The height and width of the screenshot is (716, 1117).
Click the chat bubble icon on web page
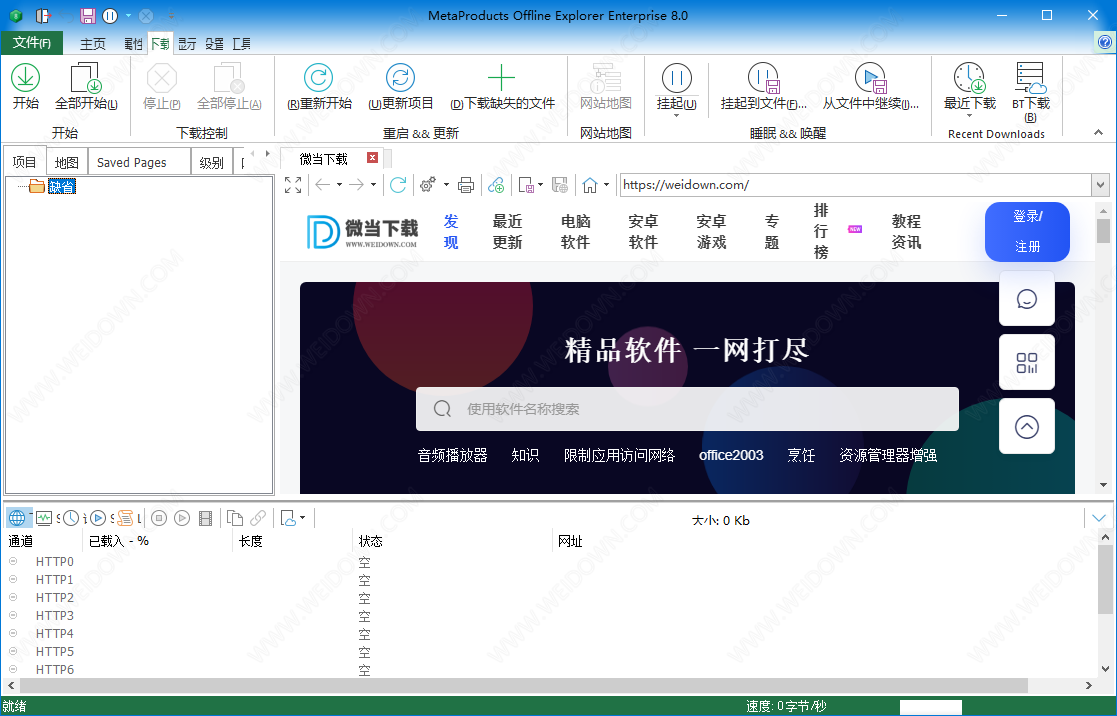pos(1027,299)
